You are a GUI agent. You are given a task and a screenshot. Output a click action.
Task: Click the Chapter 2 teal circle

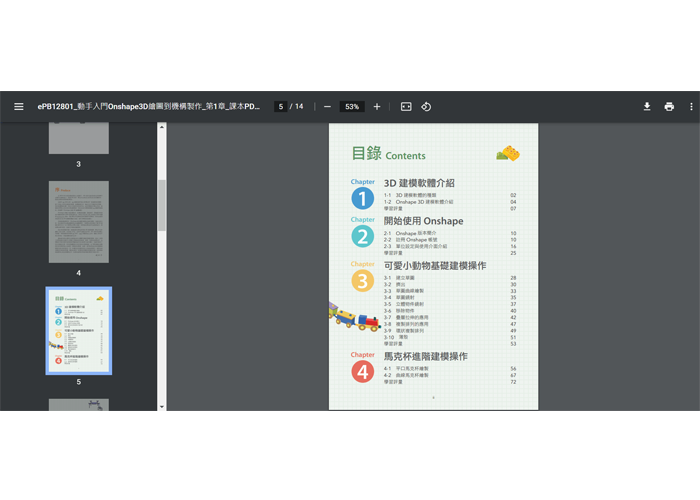click(x=362, y=236)
